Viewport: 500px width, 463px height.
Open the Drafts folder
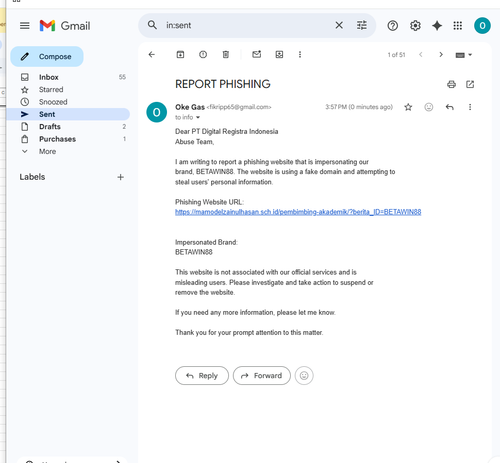[x=68, y=126]
